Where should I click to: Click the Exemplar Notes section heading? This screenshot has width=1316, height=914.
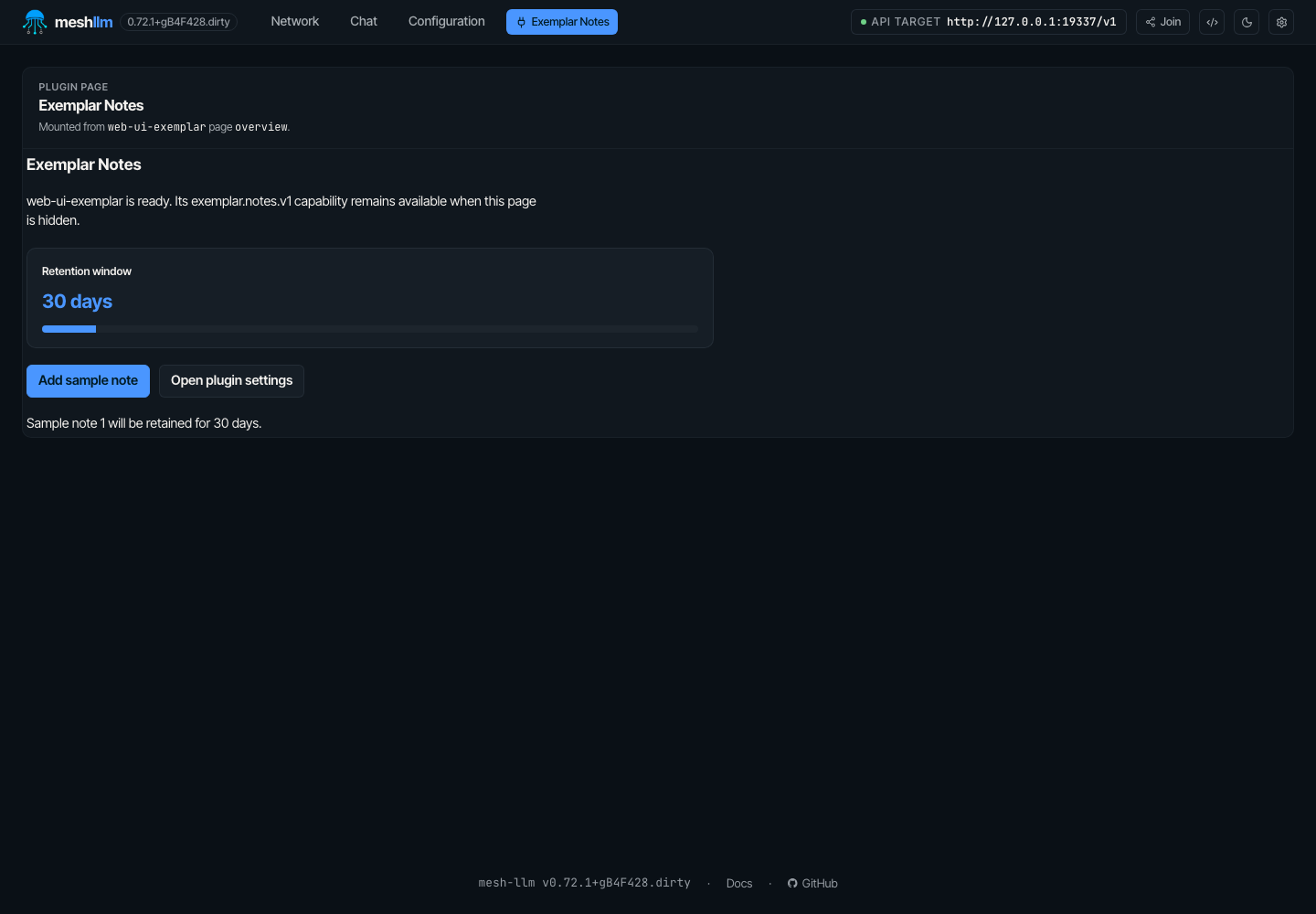click(x=84, y=165)
